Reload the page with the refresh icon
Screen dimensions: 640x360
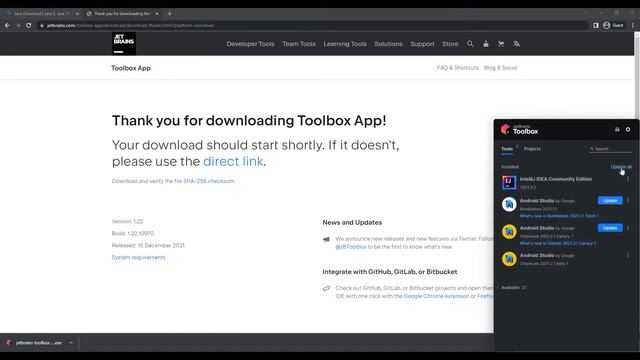[29, 25]
